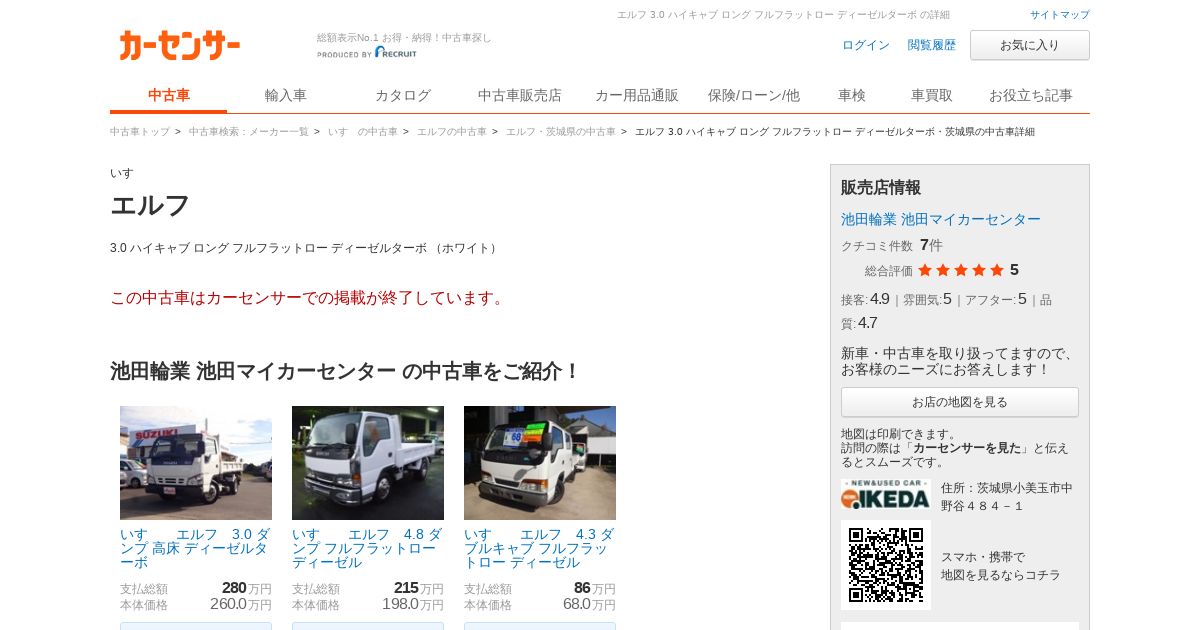The width and height of the screenshot is (1200, 630).
Task: Click エルフの中古車 breadcrumb
Action: (x=452, y=132)
